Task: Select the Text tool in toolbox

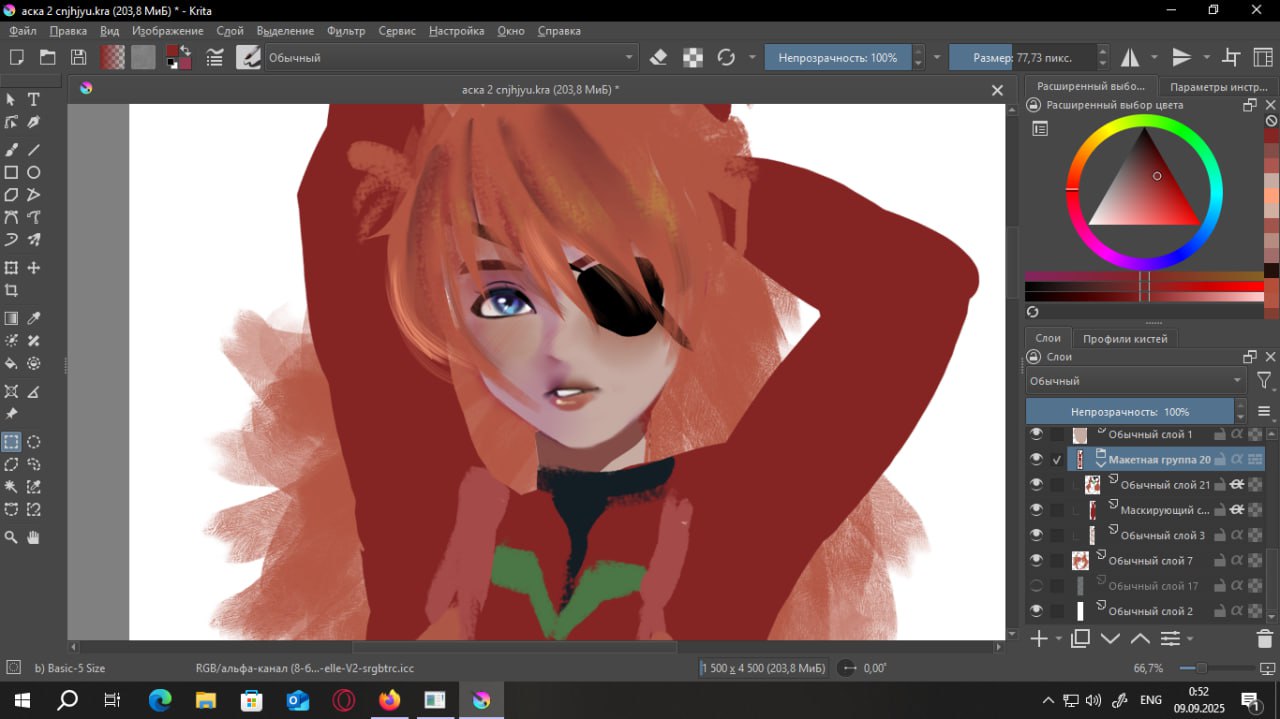Action: point(33,99)
